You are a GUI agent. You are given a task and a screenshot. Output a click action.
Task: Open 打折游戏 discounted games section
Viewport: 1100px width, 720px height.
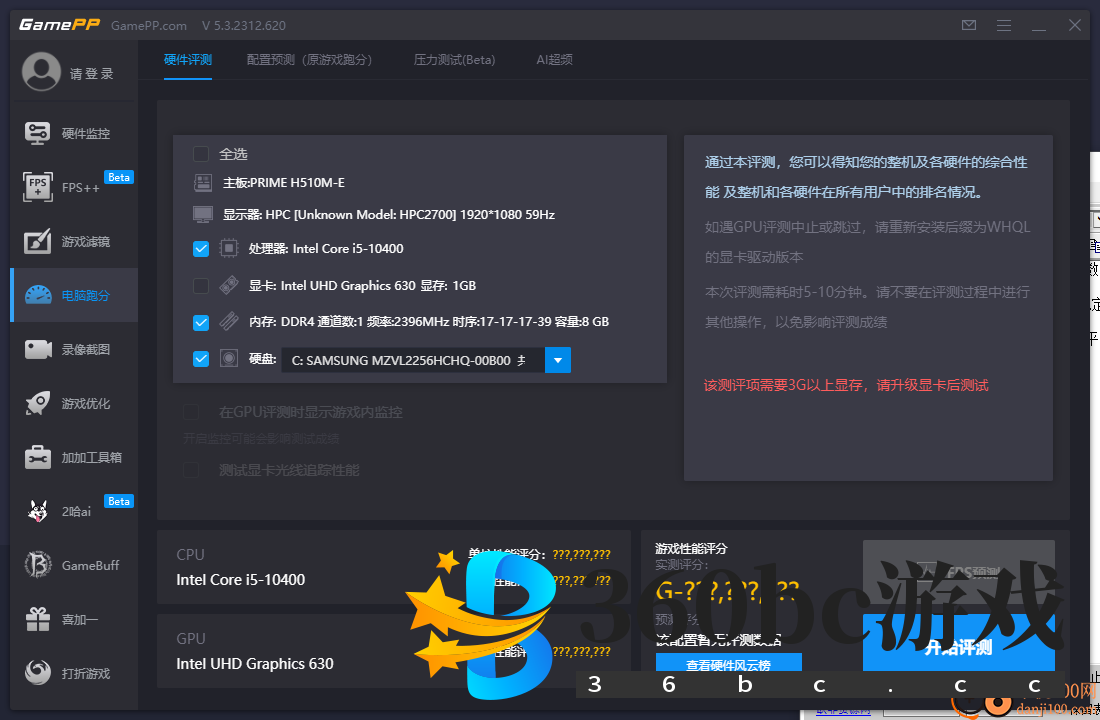click(x=73, y=672)
